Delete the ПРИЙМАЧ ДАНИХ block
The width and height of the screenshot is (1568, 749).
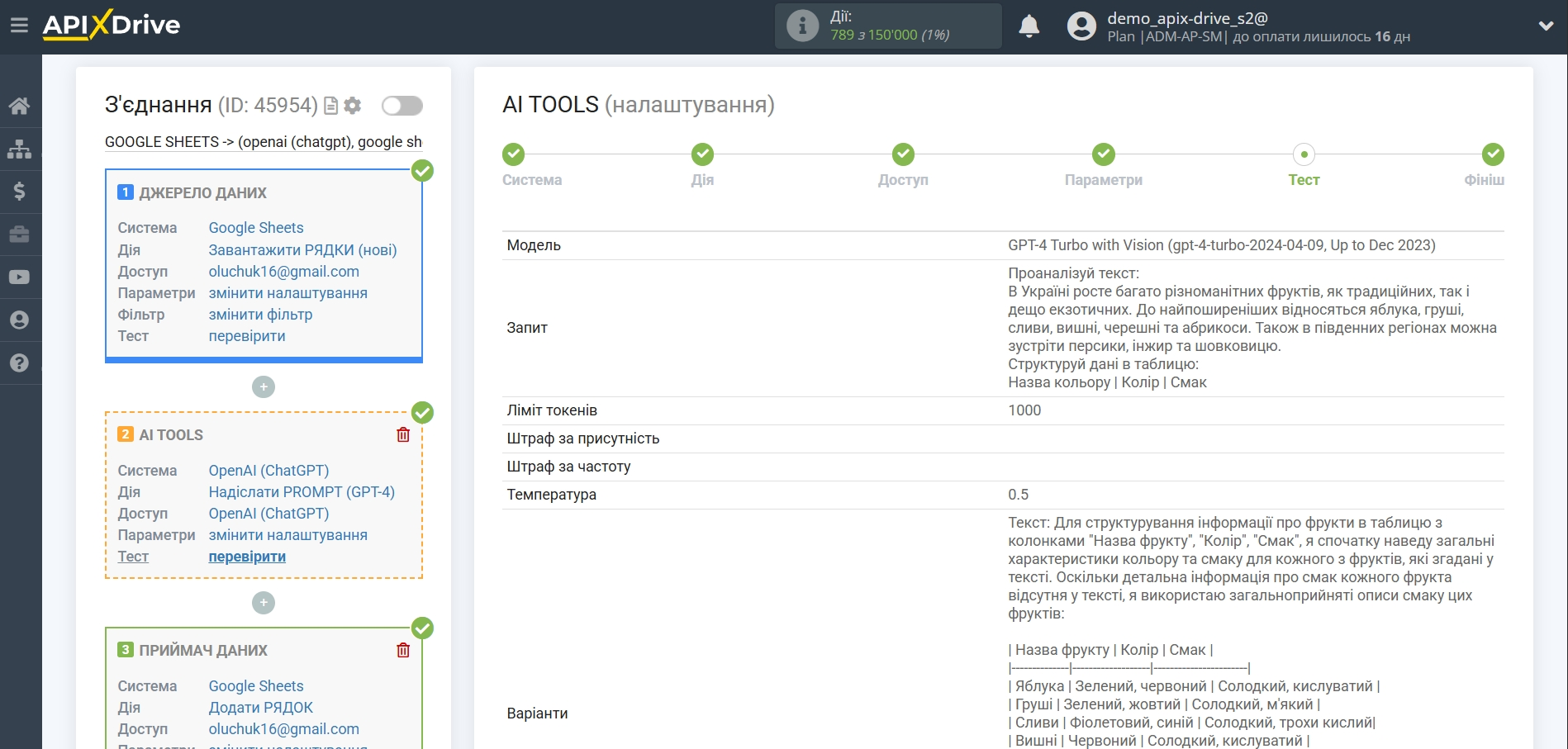[403, 650]
